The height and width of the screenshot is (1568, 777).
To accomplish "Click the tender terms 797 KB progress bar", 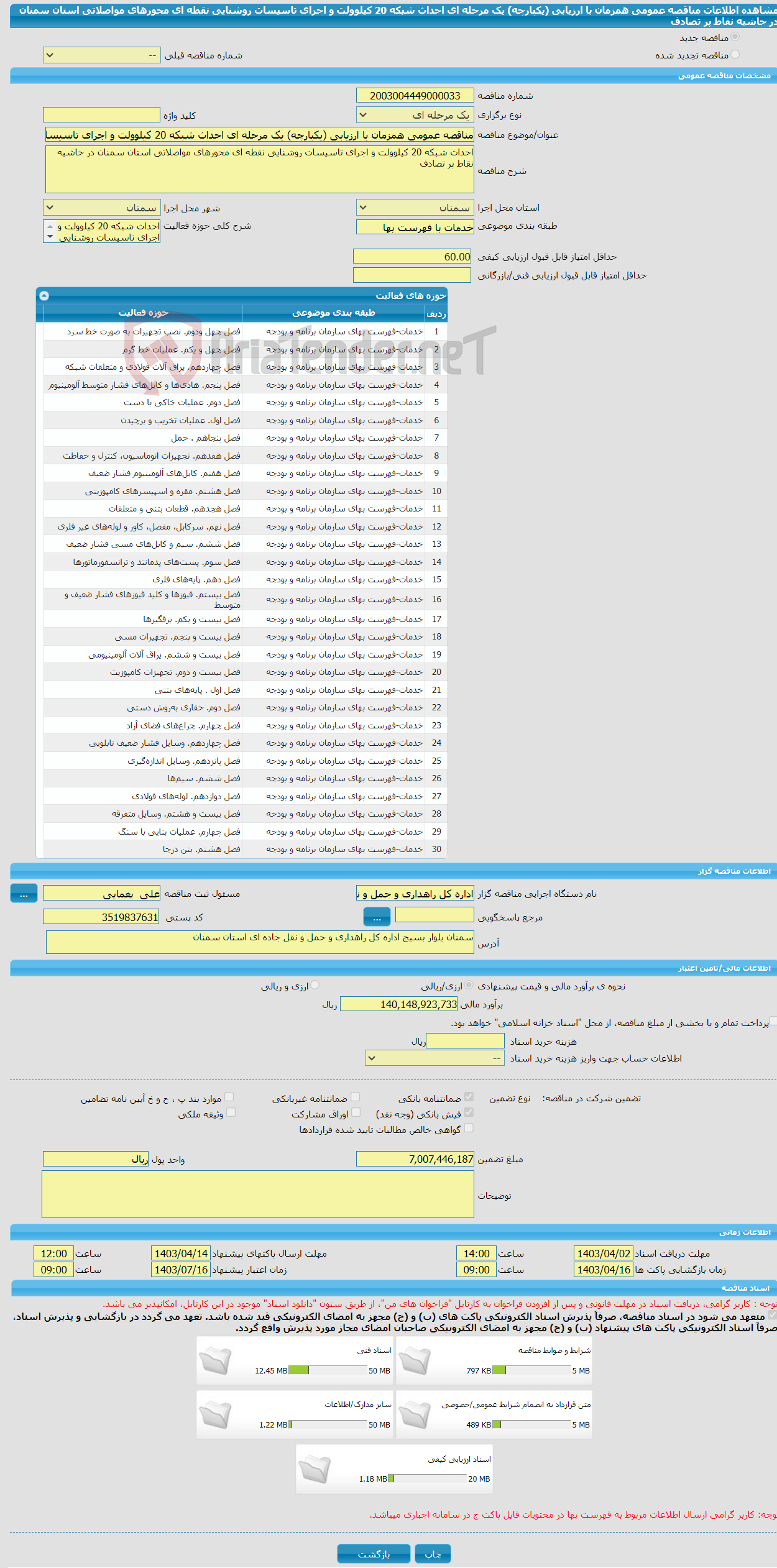I will [531, 1370].
